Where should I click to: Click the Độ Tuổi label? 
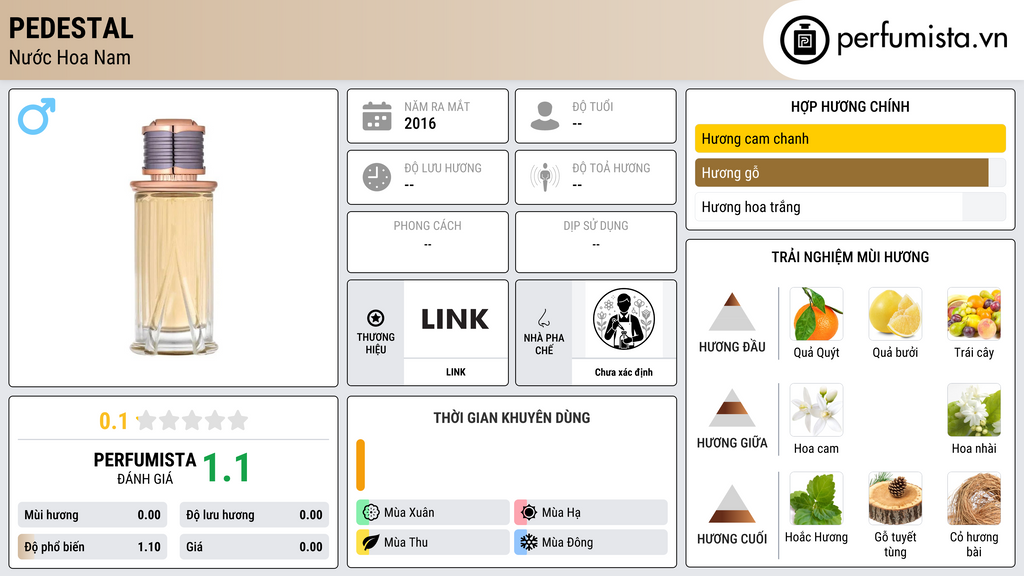593,106
